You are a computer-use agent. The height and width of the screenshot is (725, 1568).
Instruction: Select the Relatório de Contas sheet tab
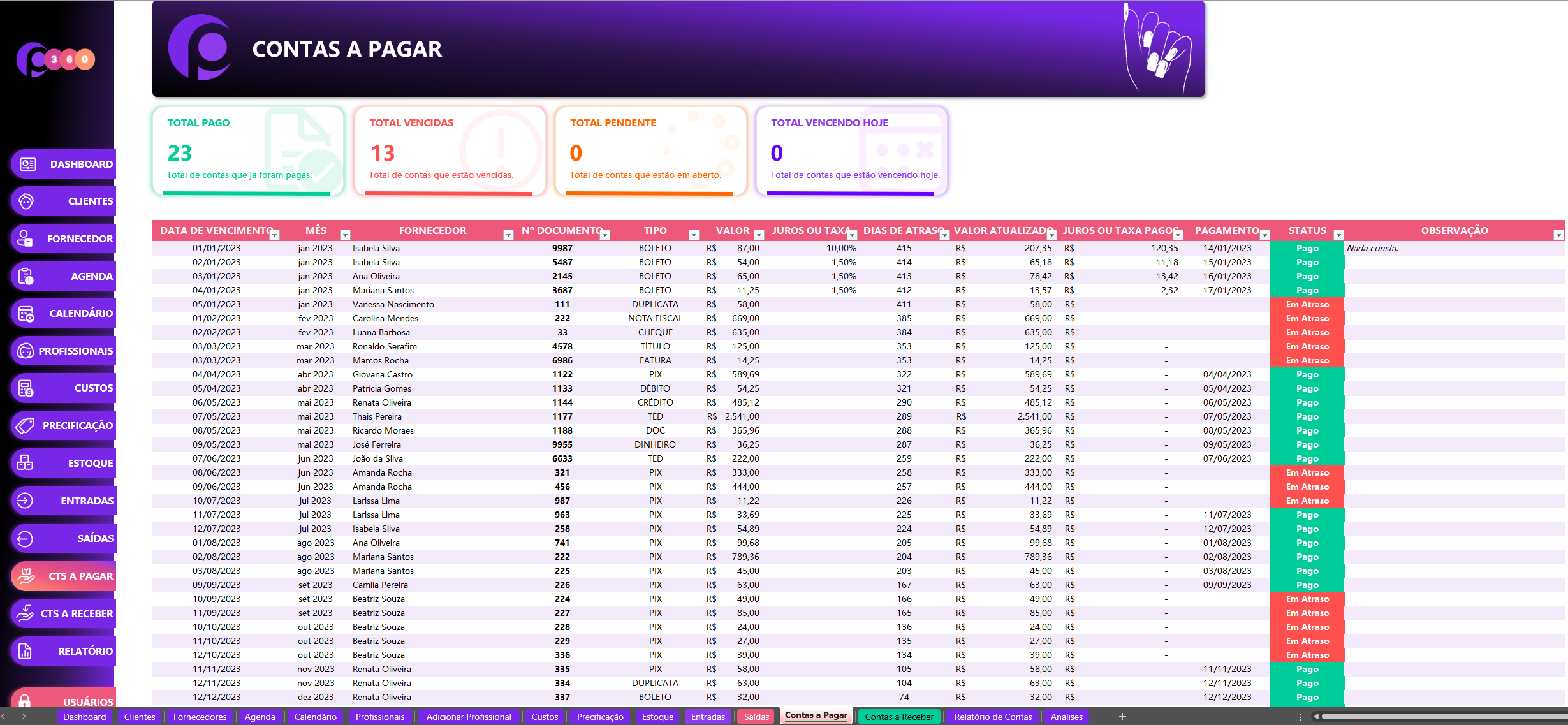pyautogui.click(x=992, y=717)
